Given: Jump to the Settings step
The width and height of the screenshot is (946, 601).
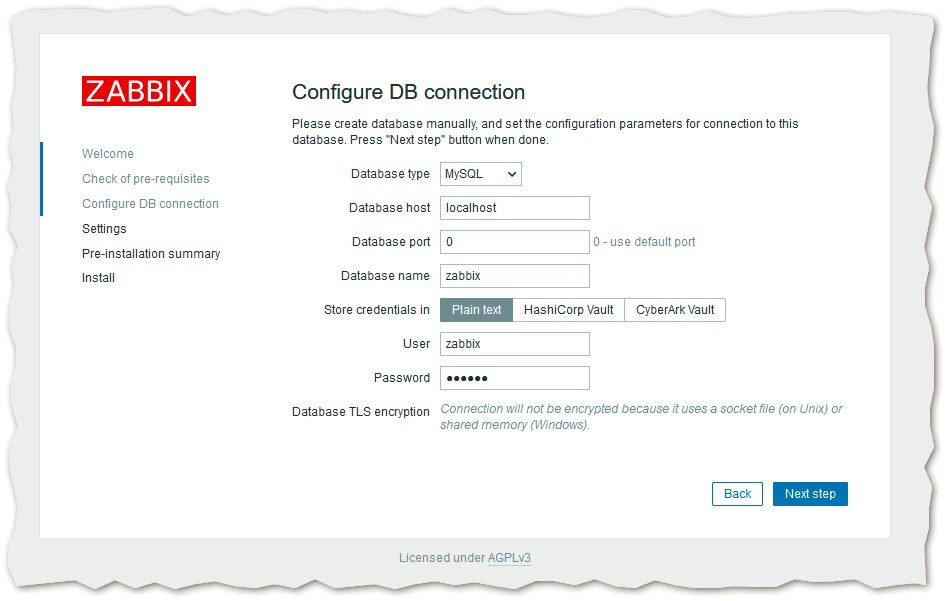Looking at the screenshot, I should pos(104,229).
